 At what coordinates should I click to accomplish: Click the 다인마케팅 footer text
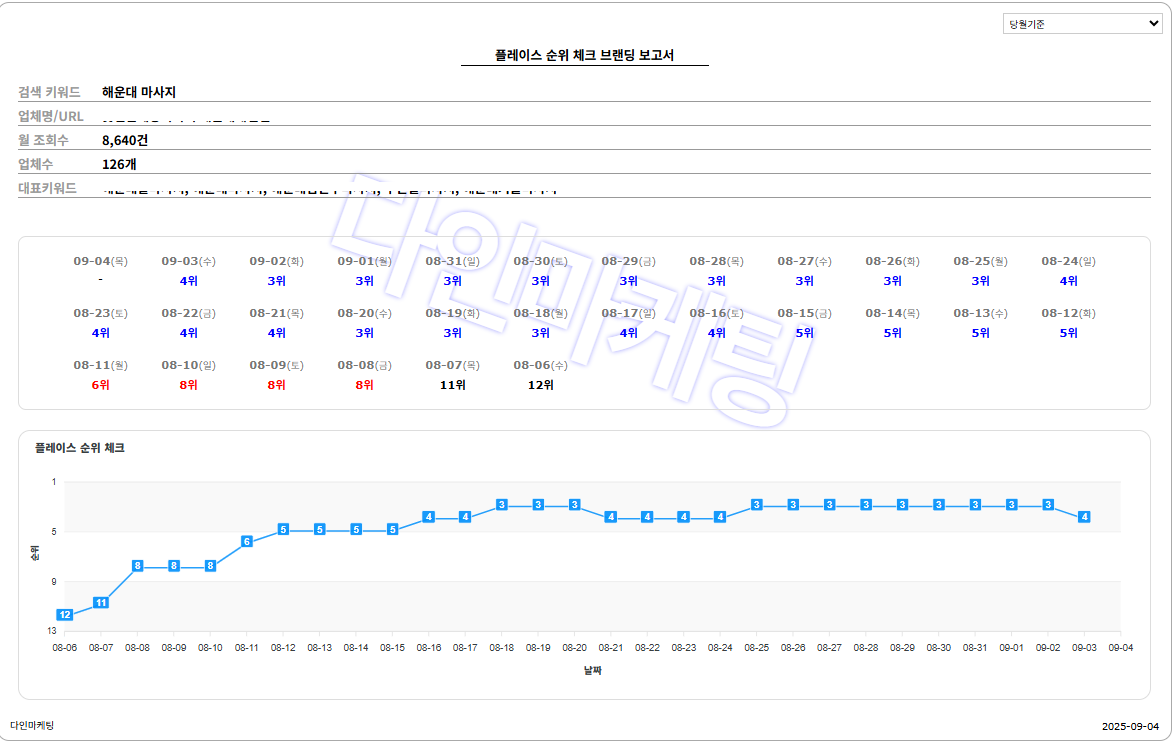pyautogui.click(x=32, y=725)
